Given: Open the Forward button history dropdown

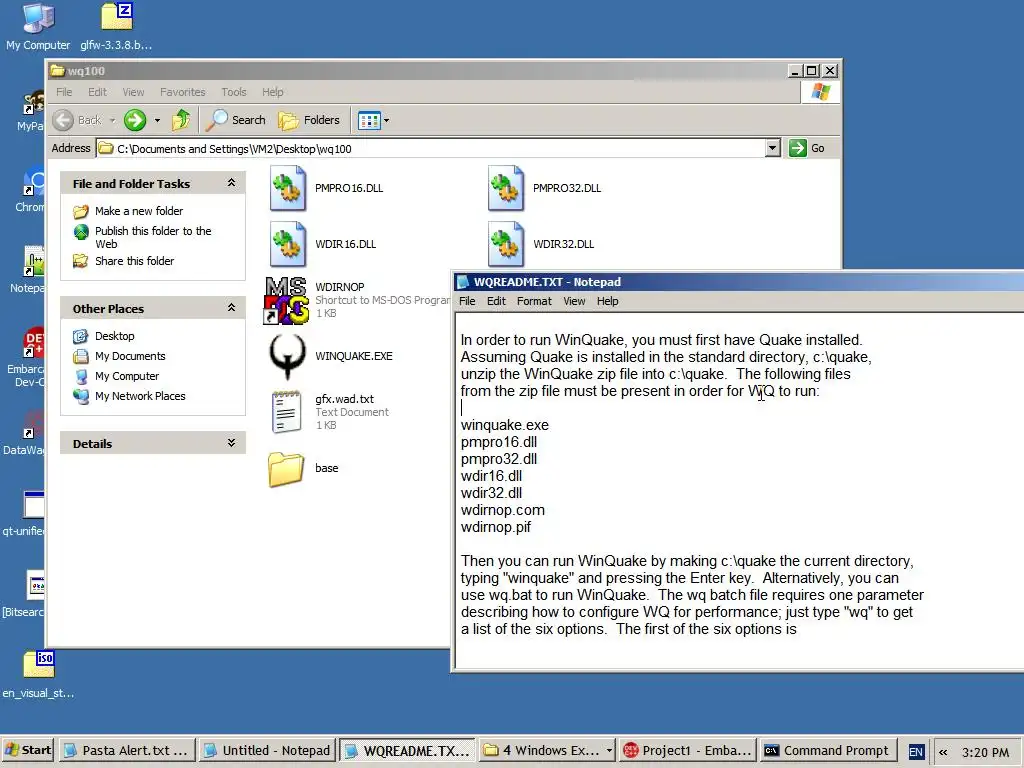Looking at the screenshot, I should point(157,120).
